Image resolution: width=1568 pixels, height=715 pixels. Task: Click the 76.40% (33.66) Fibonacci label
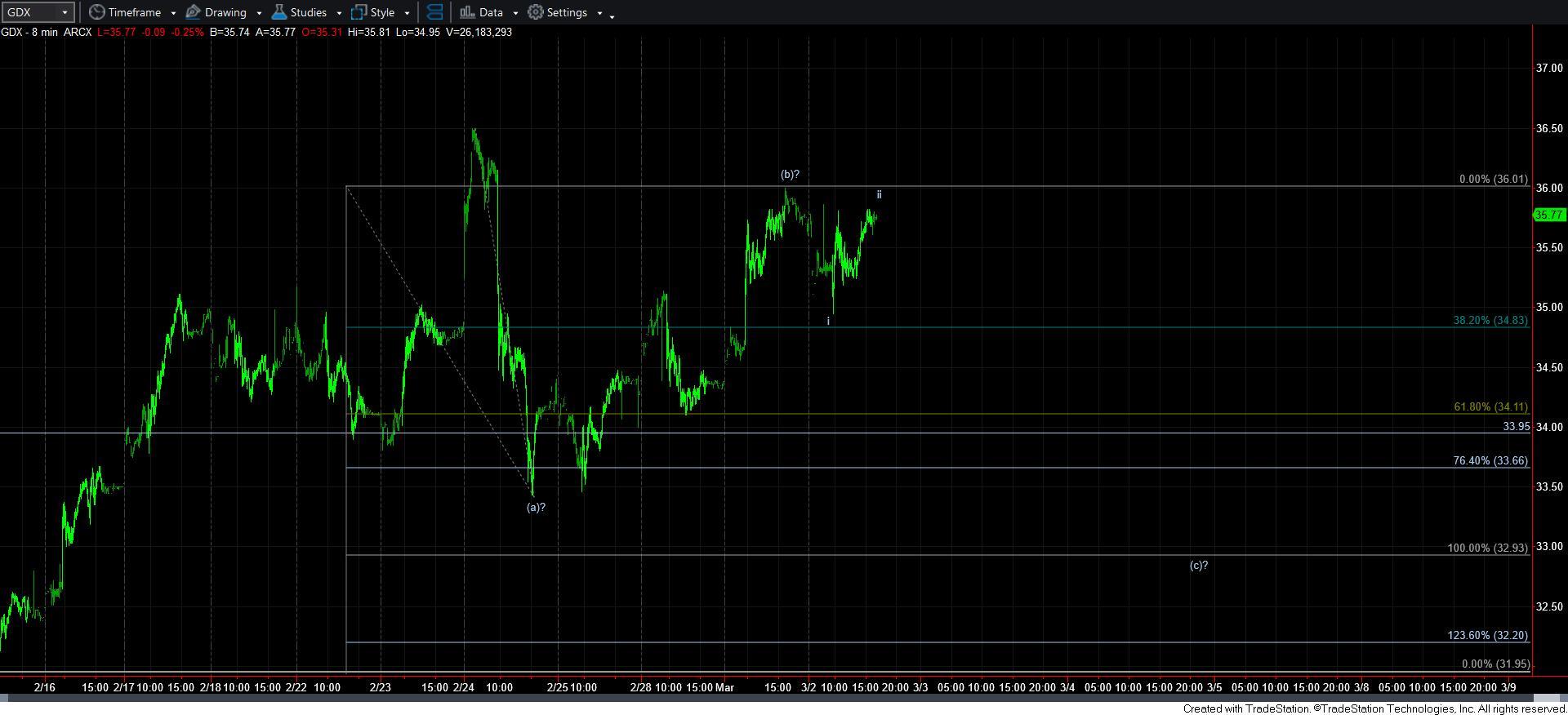(x=1490, y=460)
